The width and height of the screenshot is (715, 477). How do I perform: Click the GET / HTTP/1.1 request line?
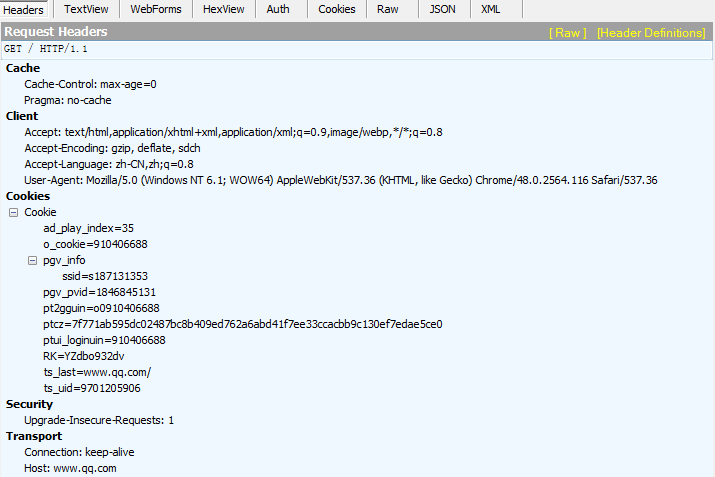pos(44,49)
